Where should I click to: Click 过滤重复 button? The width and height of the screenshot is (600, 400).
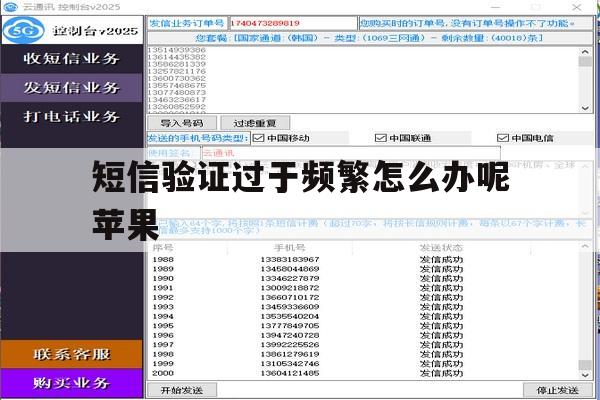click(x=255, y=123)
